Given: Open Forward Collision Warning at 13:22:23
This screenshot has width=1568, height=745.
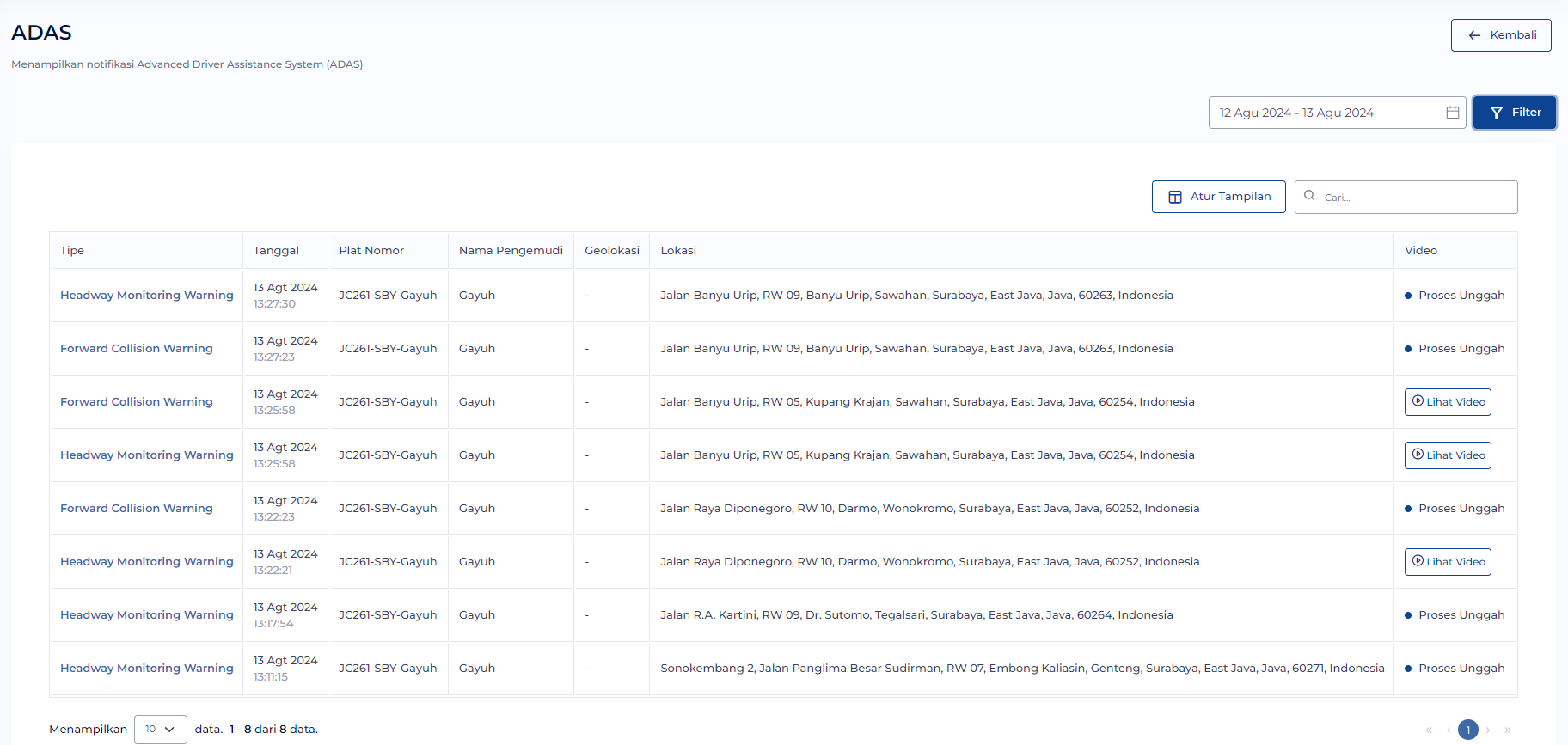Looking at the screenshot, I should click(137, 509).
